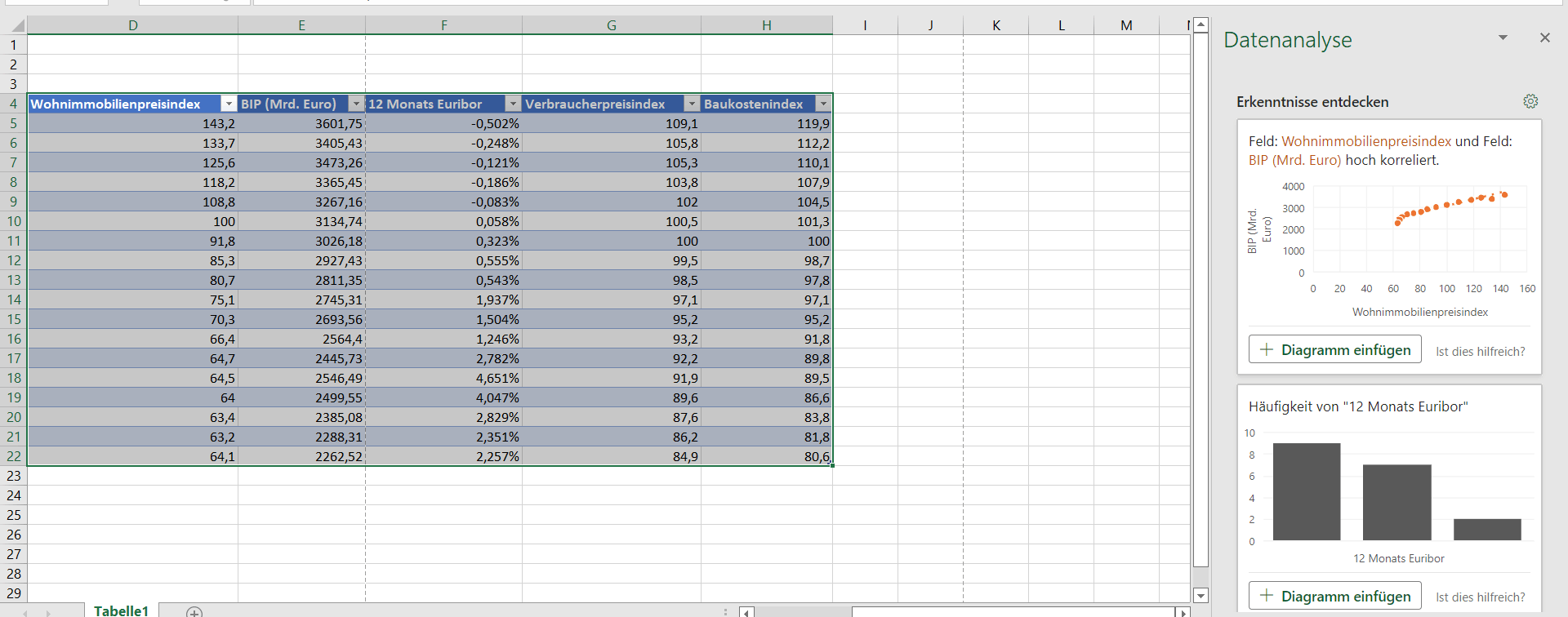Open the 12 Monats Euribor filter dropdown
Image resolution: width=1568 pixels, height=617 pixels.
pyautogui.click(x=513, y=104)
